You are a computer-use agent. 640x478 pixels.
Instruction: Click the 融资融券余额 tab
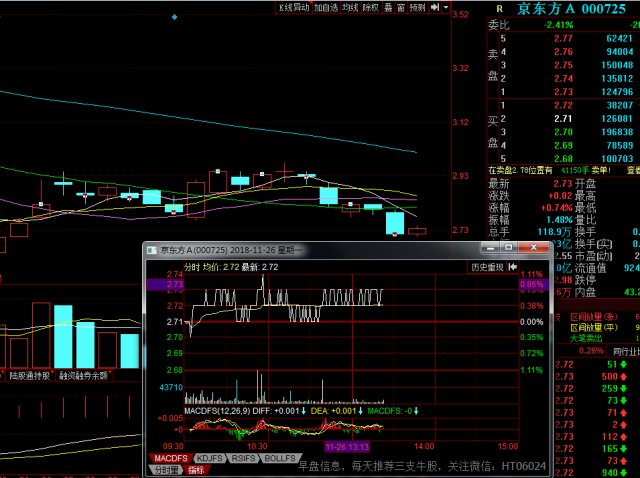[84, 376]
